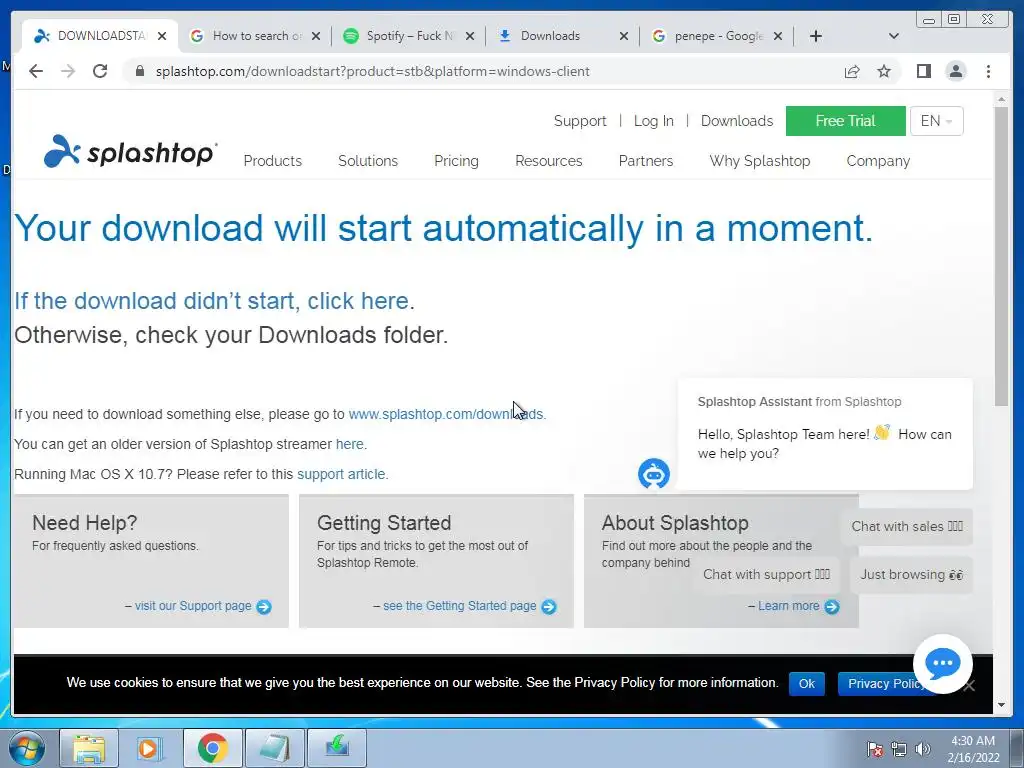Open Windows Explorer from the taskbar

pos(89,748)
